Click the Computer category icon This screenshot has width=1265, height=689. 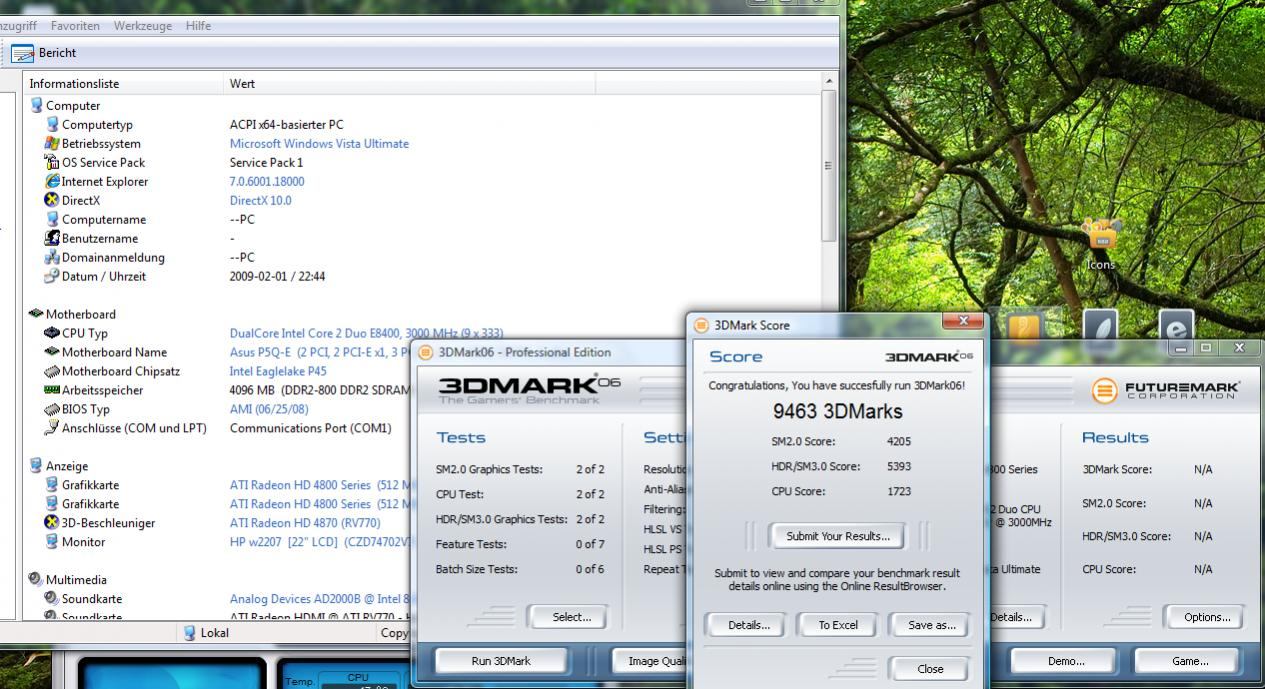click(x=37, y=105)
